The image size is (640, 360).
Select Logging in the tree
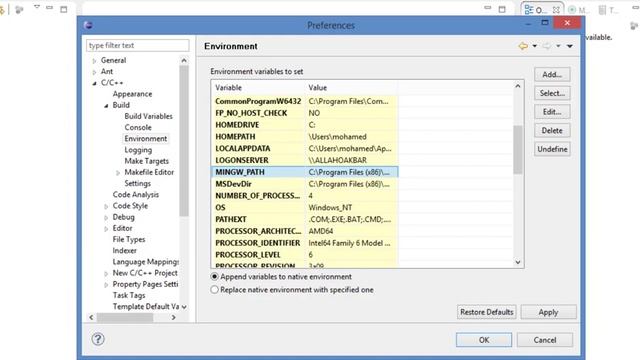pyautogui.click(x=138, y=150)
